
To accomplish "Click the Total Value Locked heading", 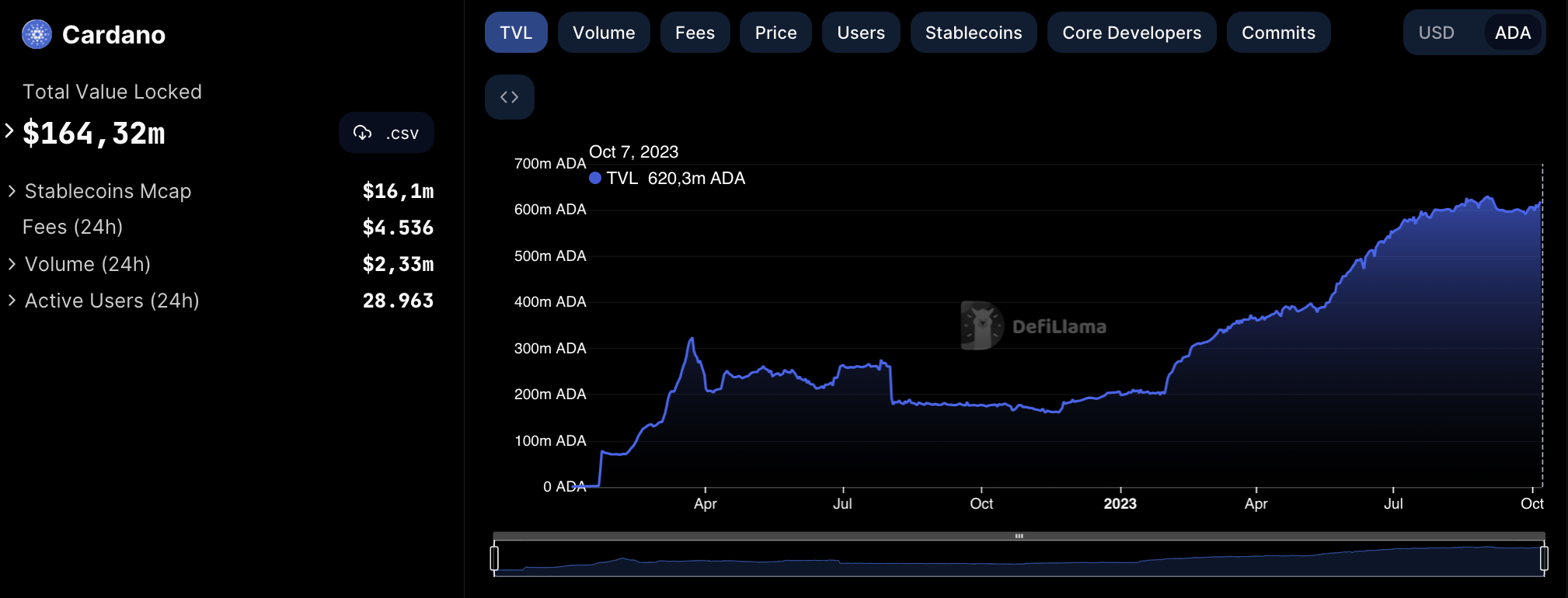I will 112,92.
